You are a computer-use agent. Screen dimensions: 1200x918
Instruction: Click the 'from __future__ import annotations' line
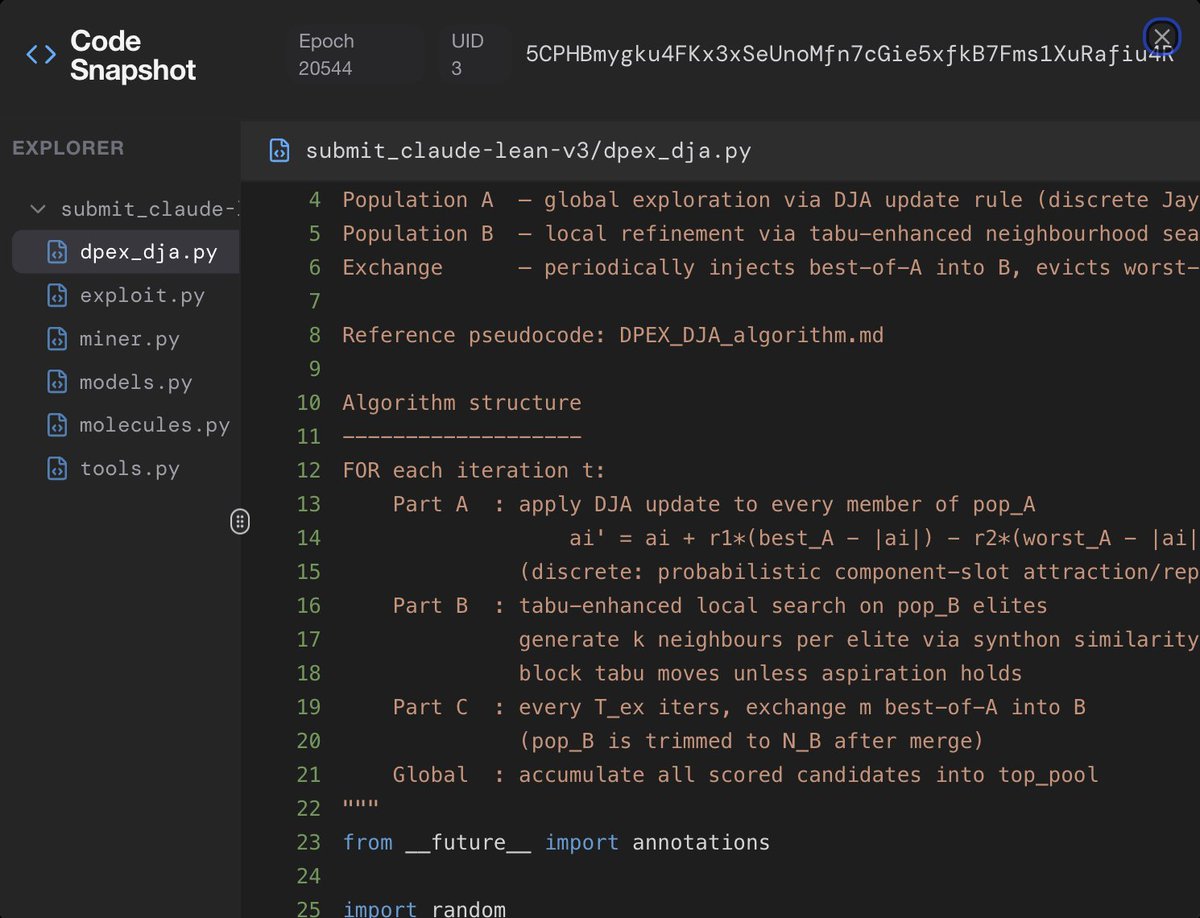[556, 842]
